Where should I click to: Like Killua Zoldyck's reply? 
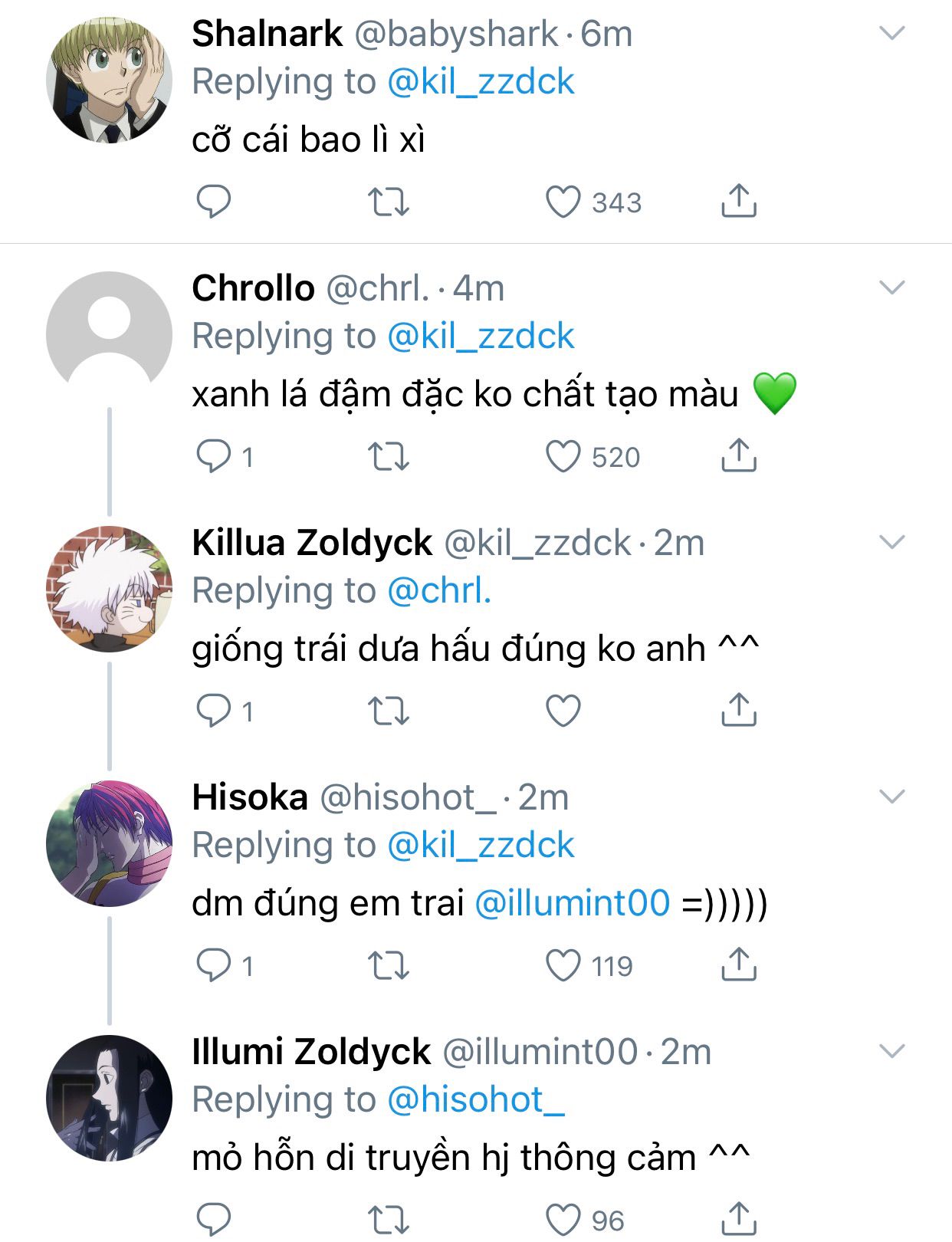(563, 711)
